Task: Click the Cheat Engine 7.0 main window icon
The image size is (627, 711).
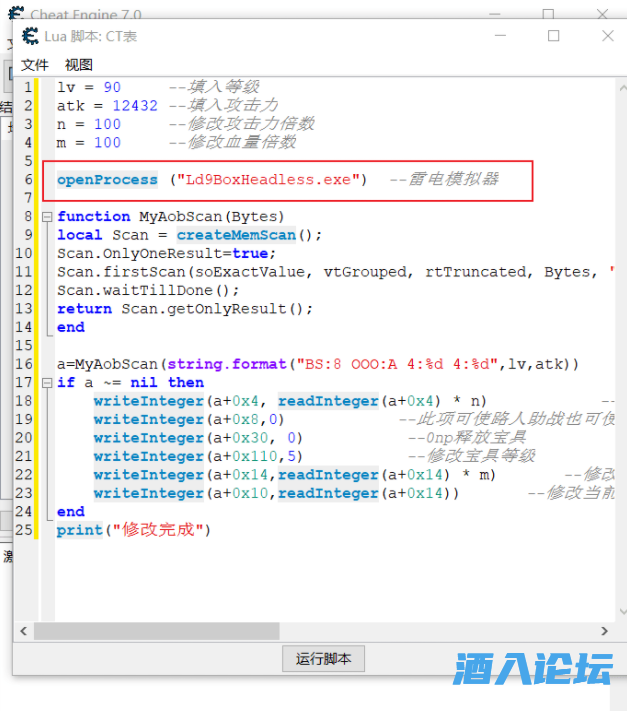Action: (x=13, y=14)
